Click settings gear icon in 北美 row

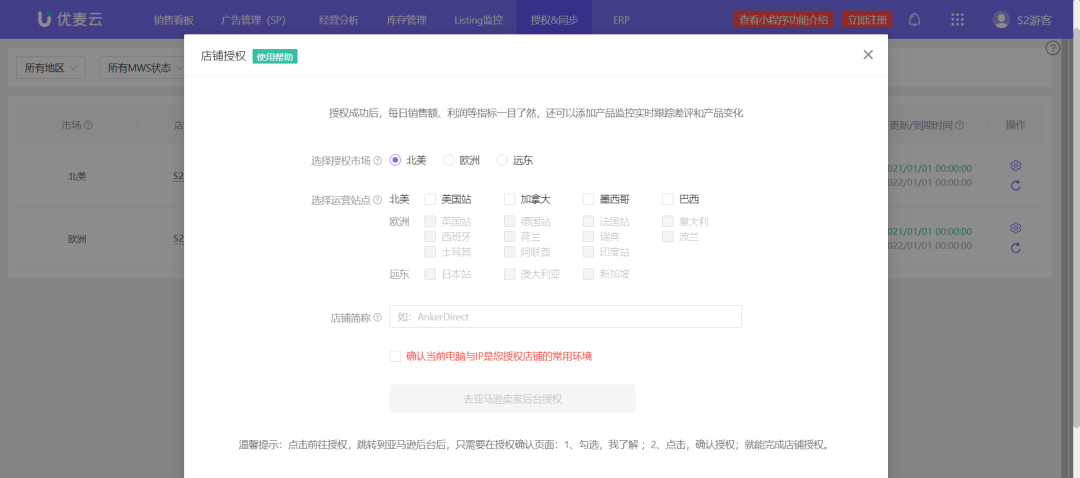click(1015, 165)
